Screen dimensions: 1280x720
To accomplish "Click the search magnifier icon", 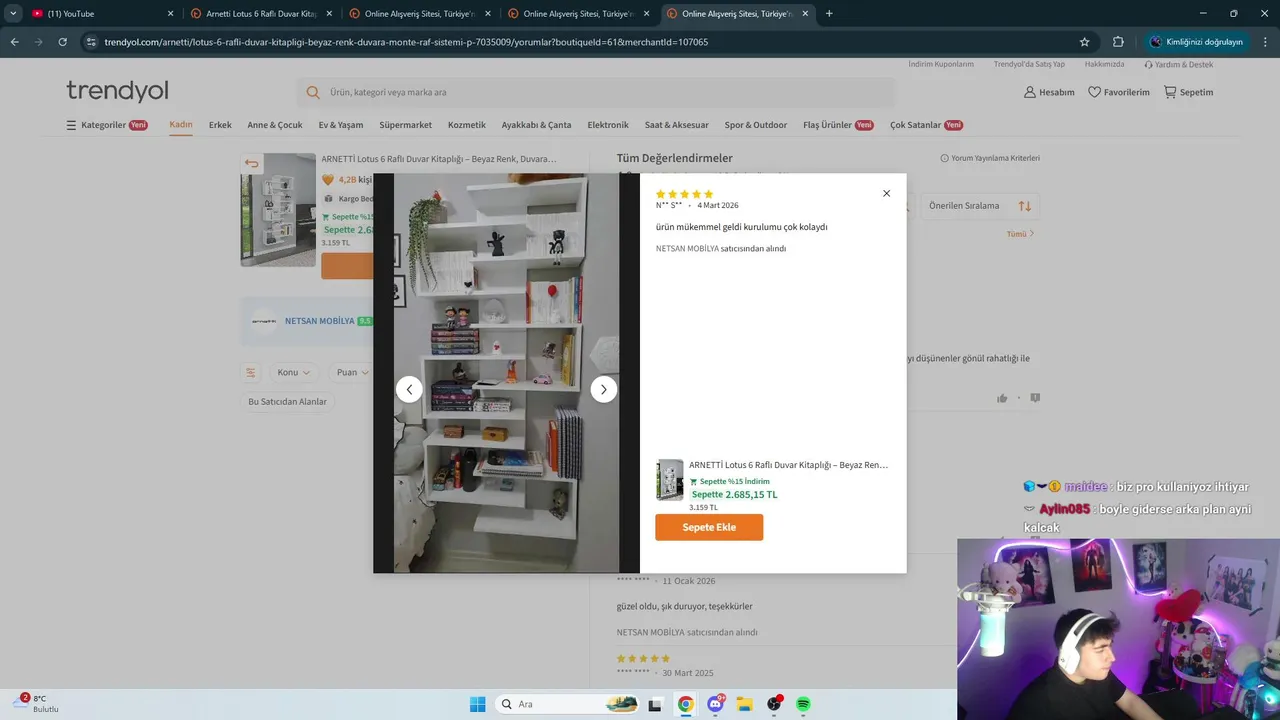I will point(313,92).
